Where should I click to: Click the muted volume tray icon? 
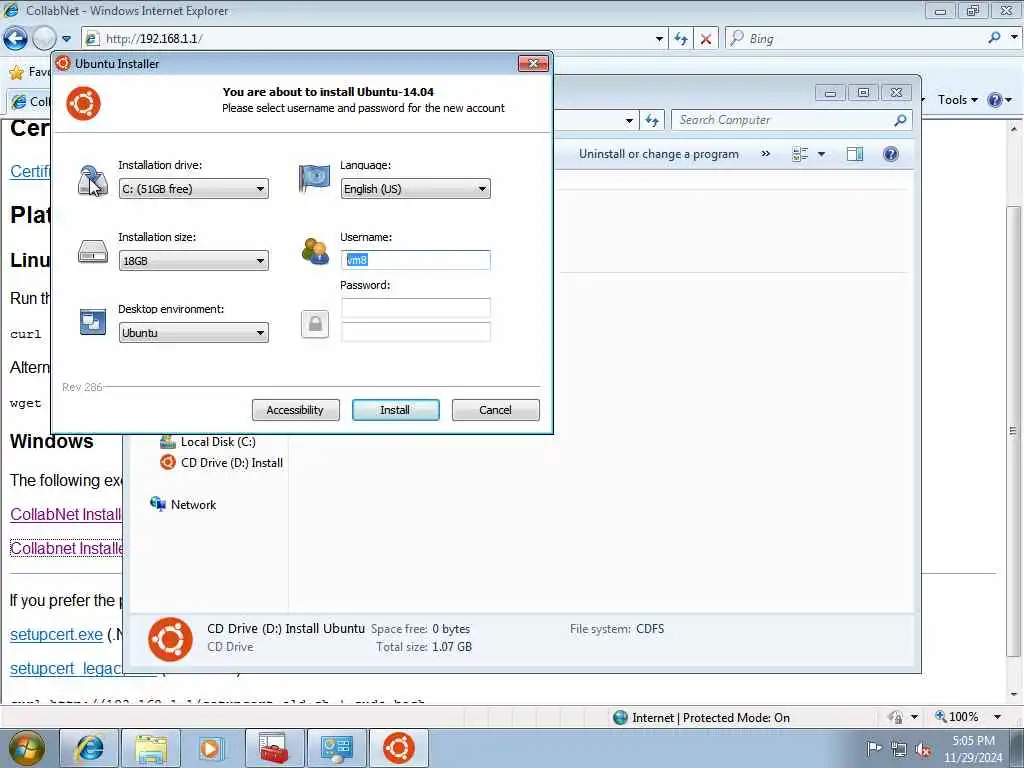click(923, 749)
